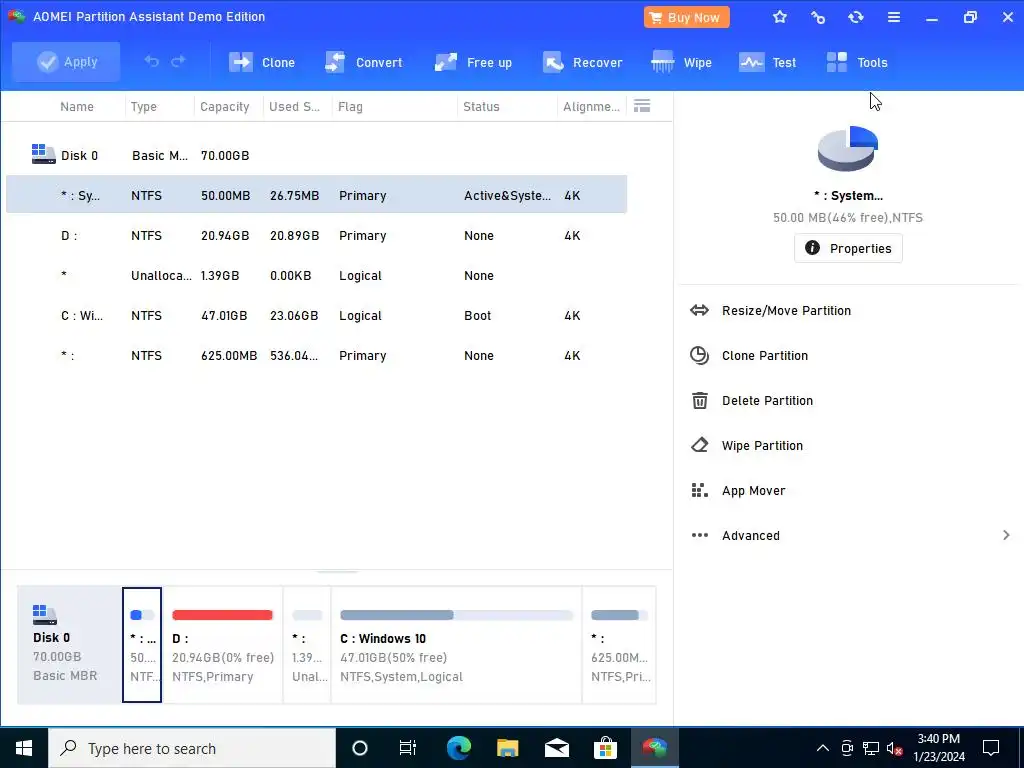Select the System Reserved block in disk map
This screenshot has height=768, width=1024.
pyautogui.click(x=142, y=645)
